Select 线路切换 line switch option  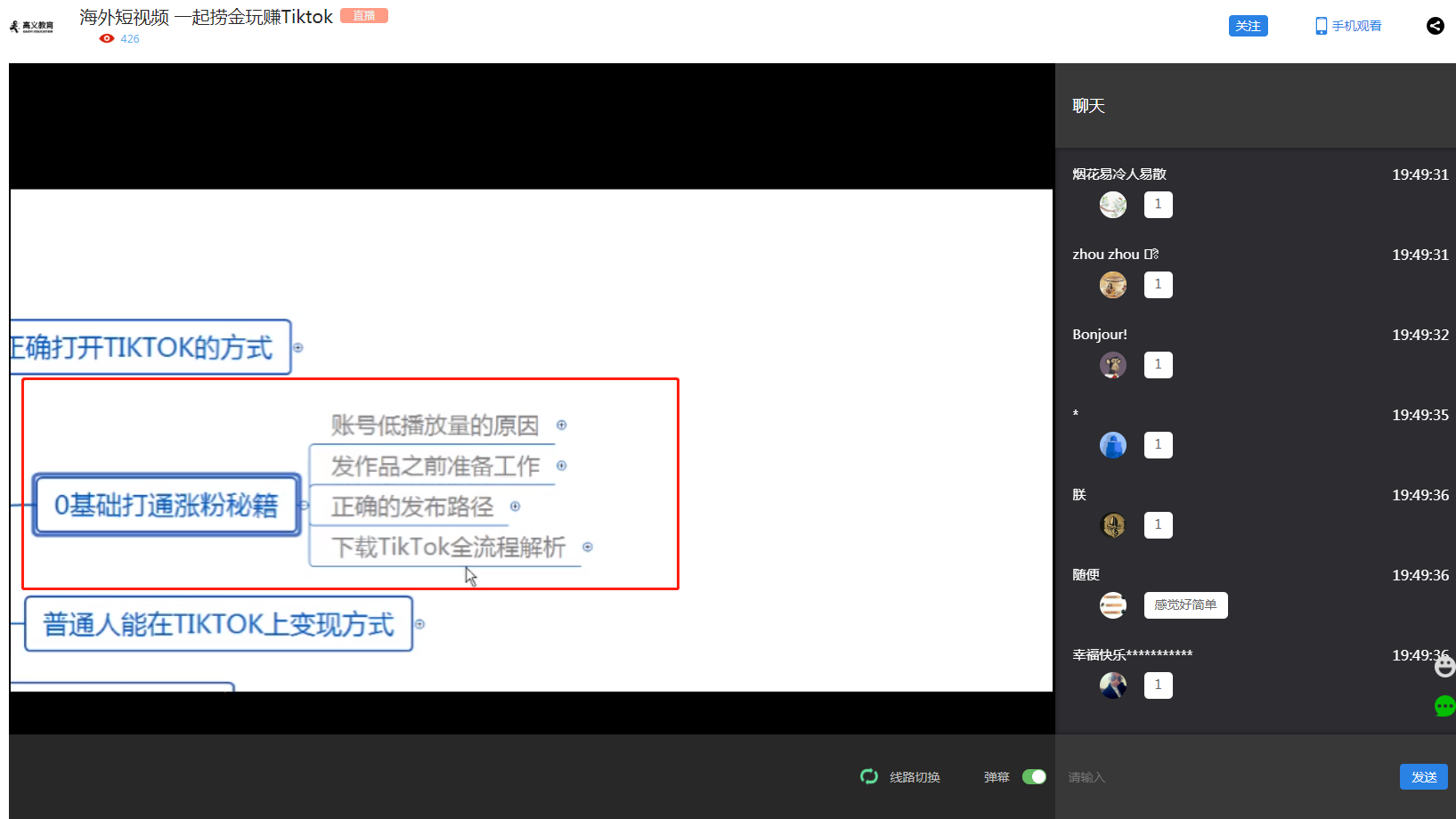click(915, 777)
